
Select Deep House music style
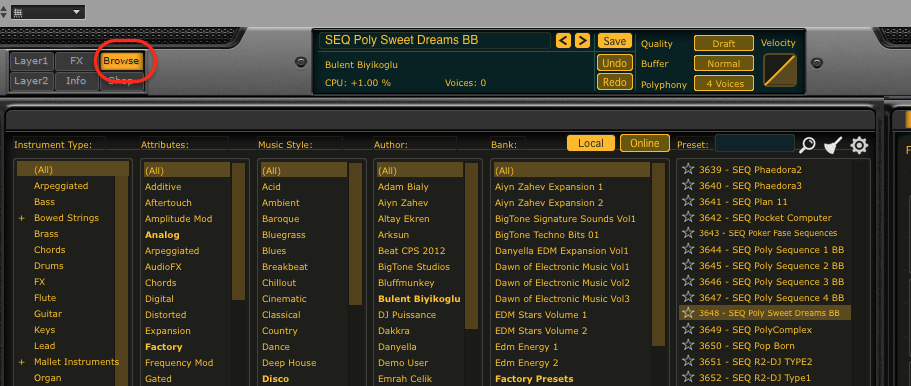click(289, 363)
